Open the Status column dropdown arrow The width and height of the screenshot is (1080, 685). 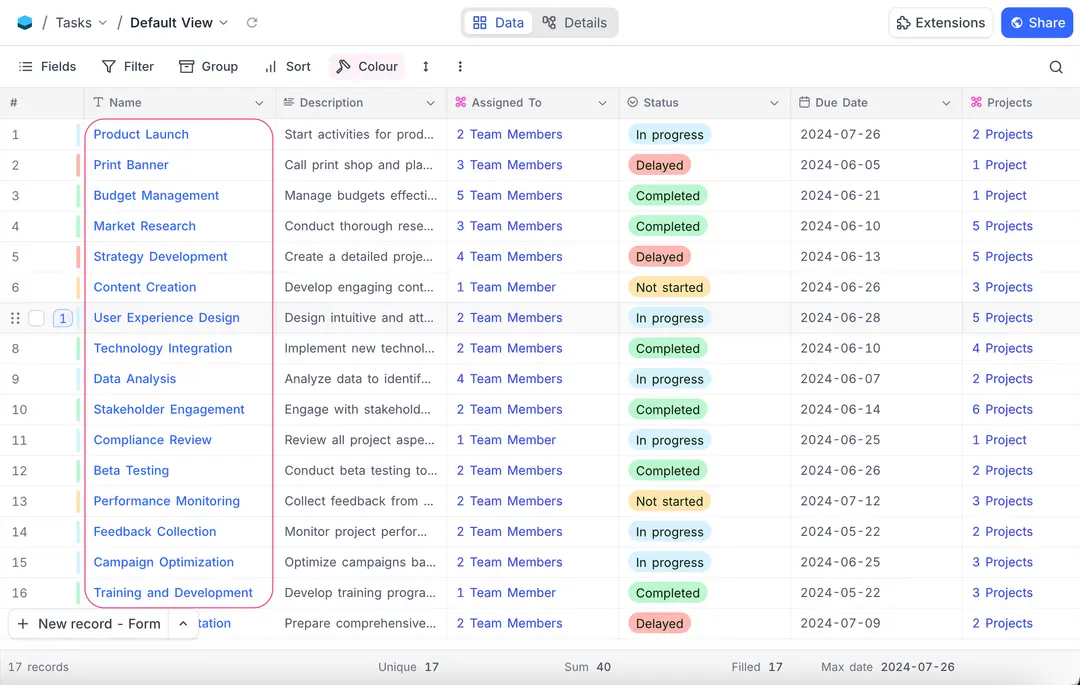tap(774, 103)
